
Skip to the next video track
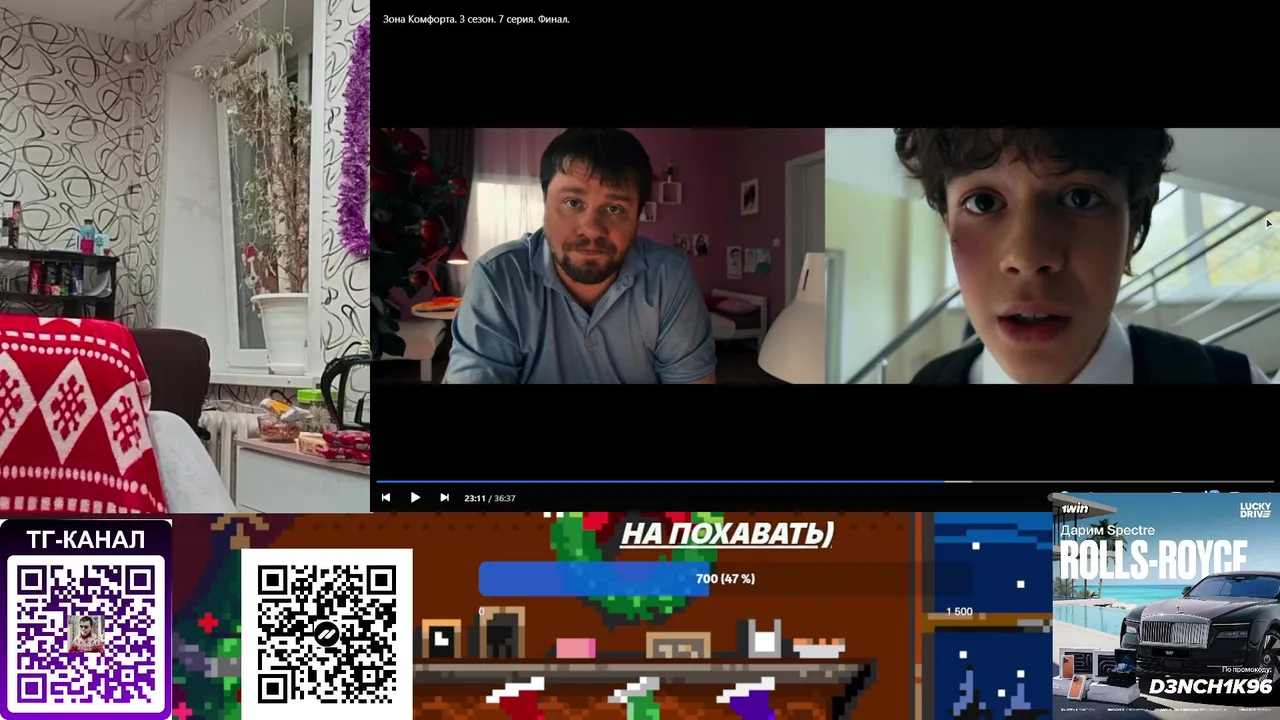444,497
